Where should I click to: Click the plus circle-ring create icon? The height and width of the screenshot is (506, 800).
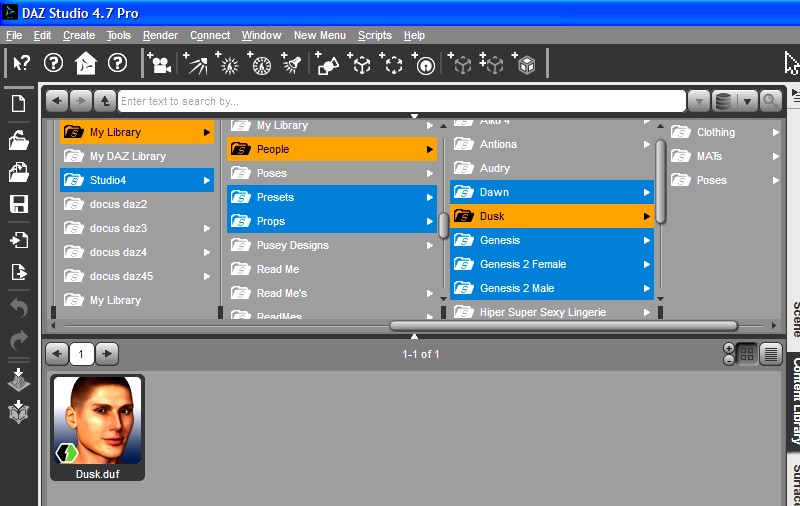click(x=424, y=63)
